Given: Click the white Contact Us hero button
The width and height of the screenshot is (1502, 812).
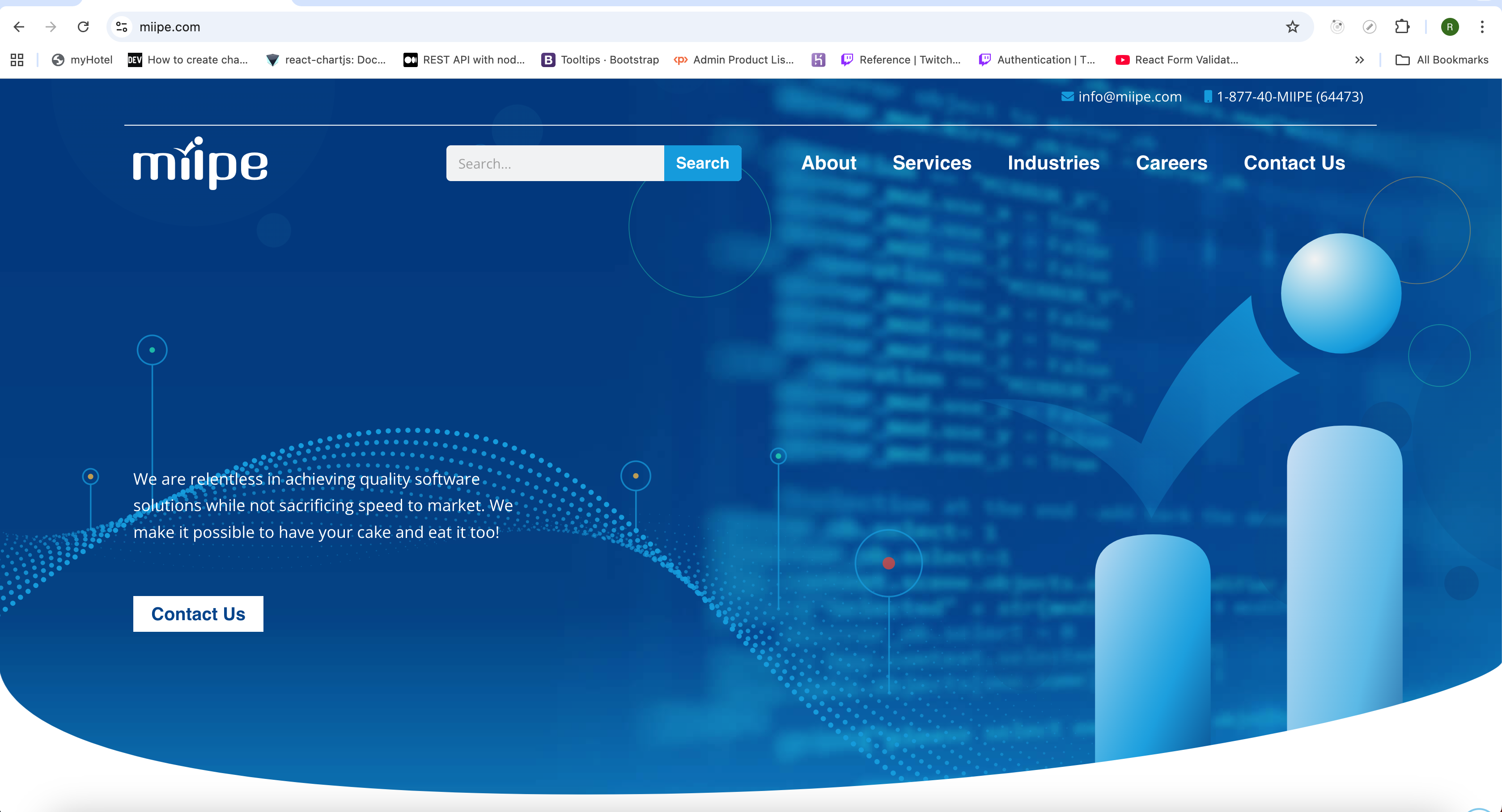Looking at the screenshot, I should click(x=198, y=614).
